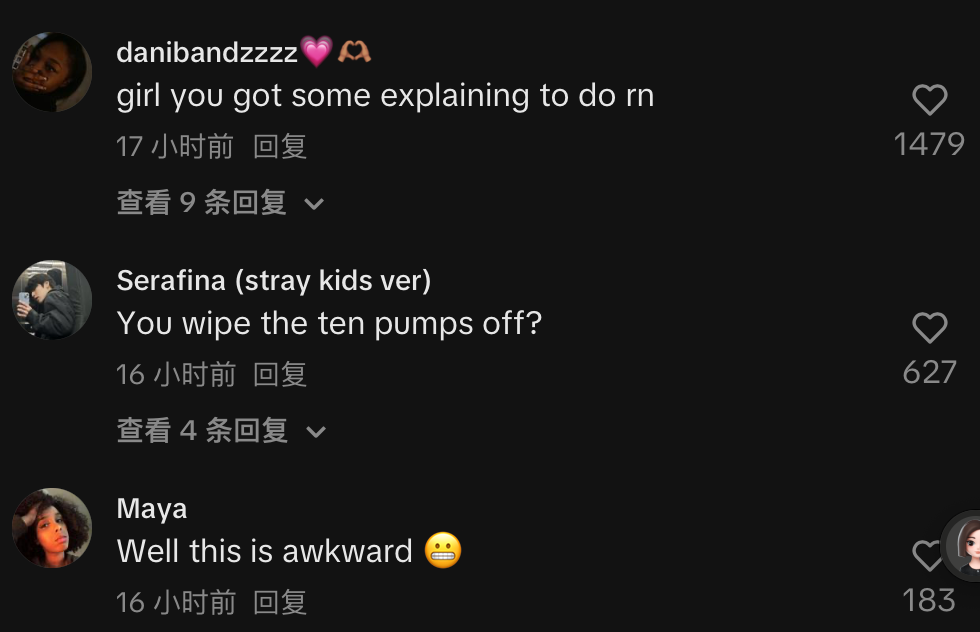Expand 查看 9 条回复 replies

pos(220,203)
